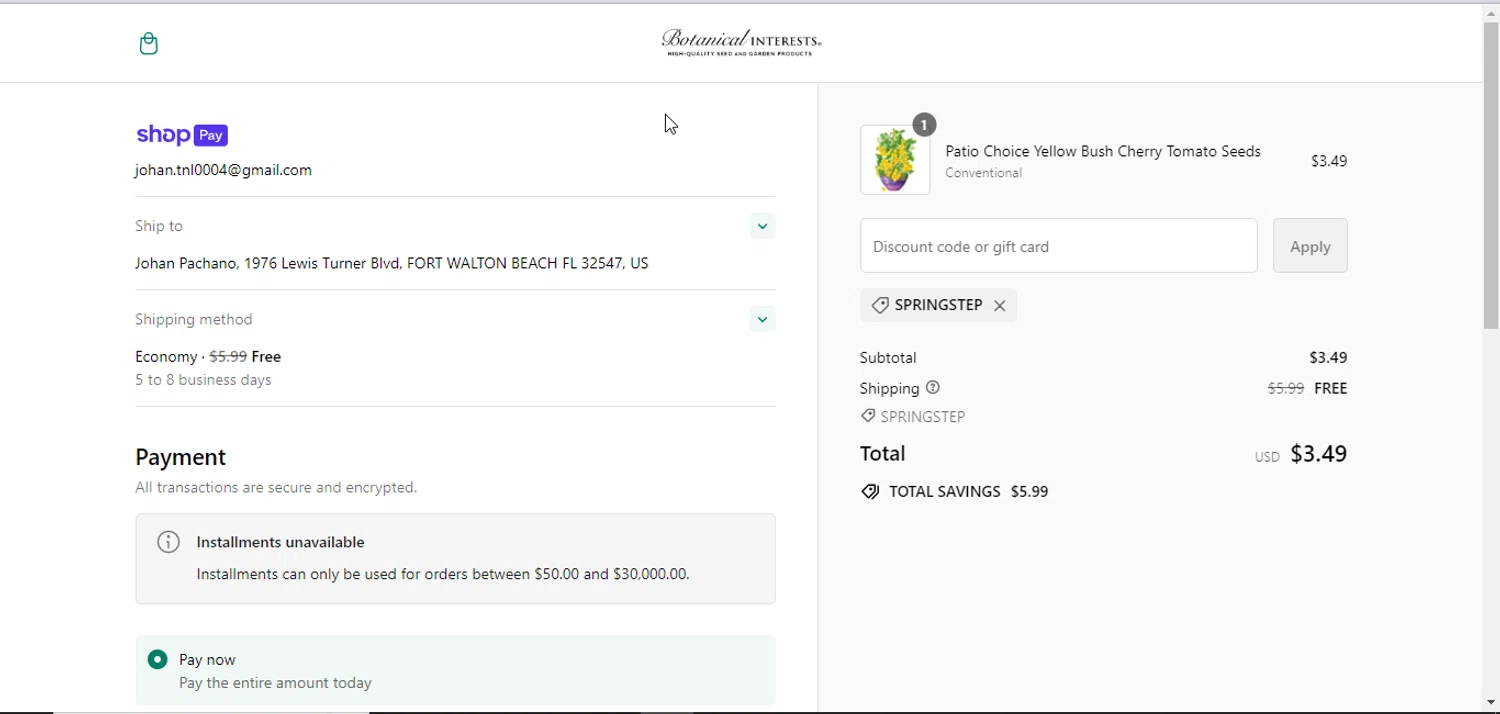
Task: Remove the SPRINGSTEP discount with X
Action: pos(999,306)
